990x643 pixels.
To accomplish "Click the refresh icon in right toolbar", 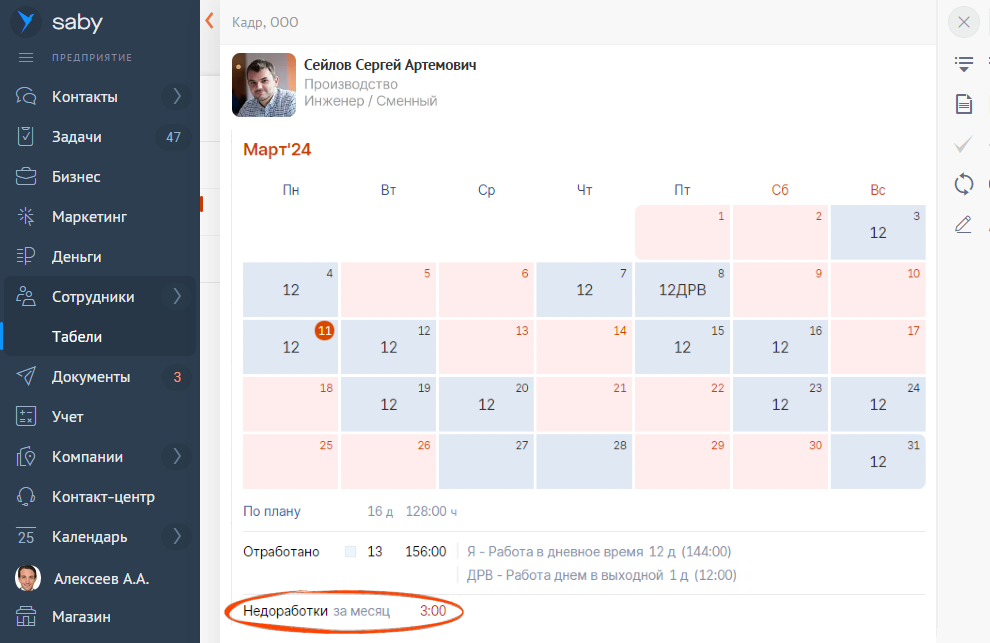I will click(964, 184).
